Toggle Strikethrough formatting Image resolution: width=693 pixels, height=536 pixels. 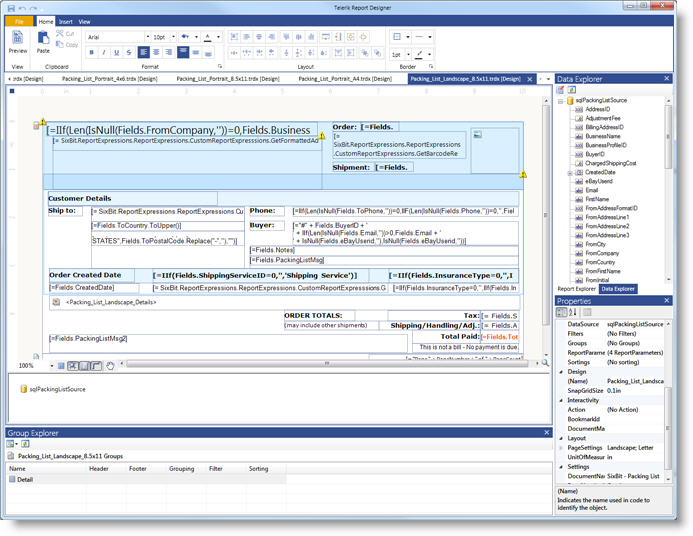coord(129,52)
